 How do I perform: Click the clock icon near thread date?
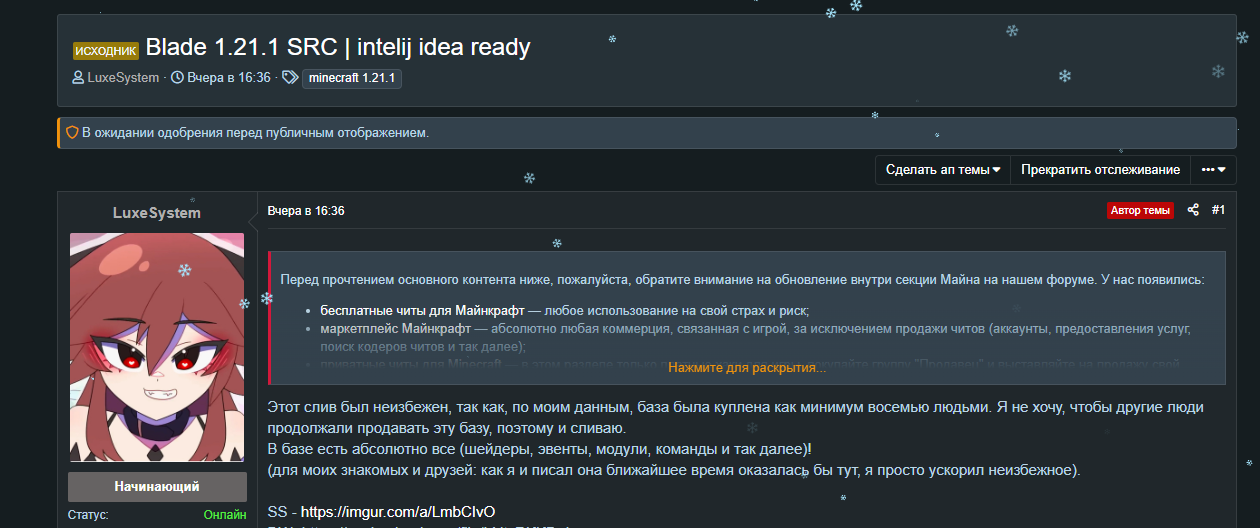coord(177,78)
